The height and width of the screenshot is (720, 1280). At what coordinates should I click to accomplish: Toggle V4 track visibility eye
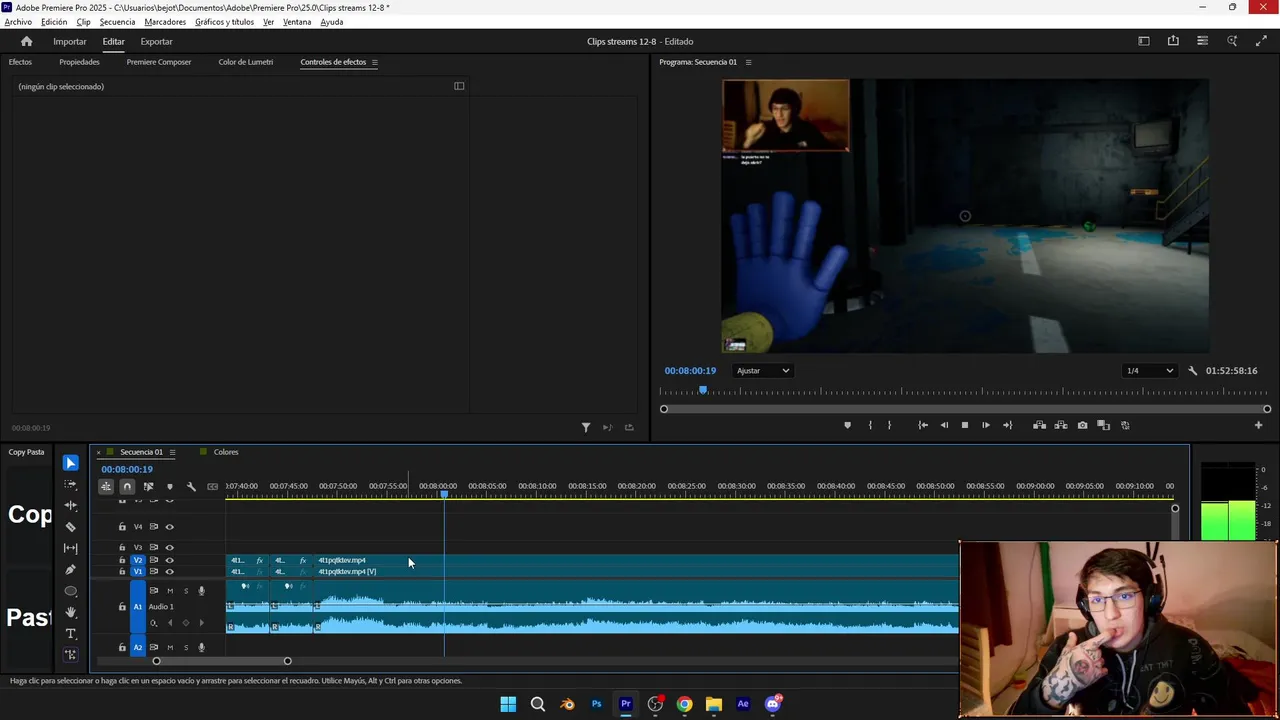point(169,527)
